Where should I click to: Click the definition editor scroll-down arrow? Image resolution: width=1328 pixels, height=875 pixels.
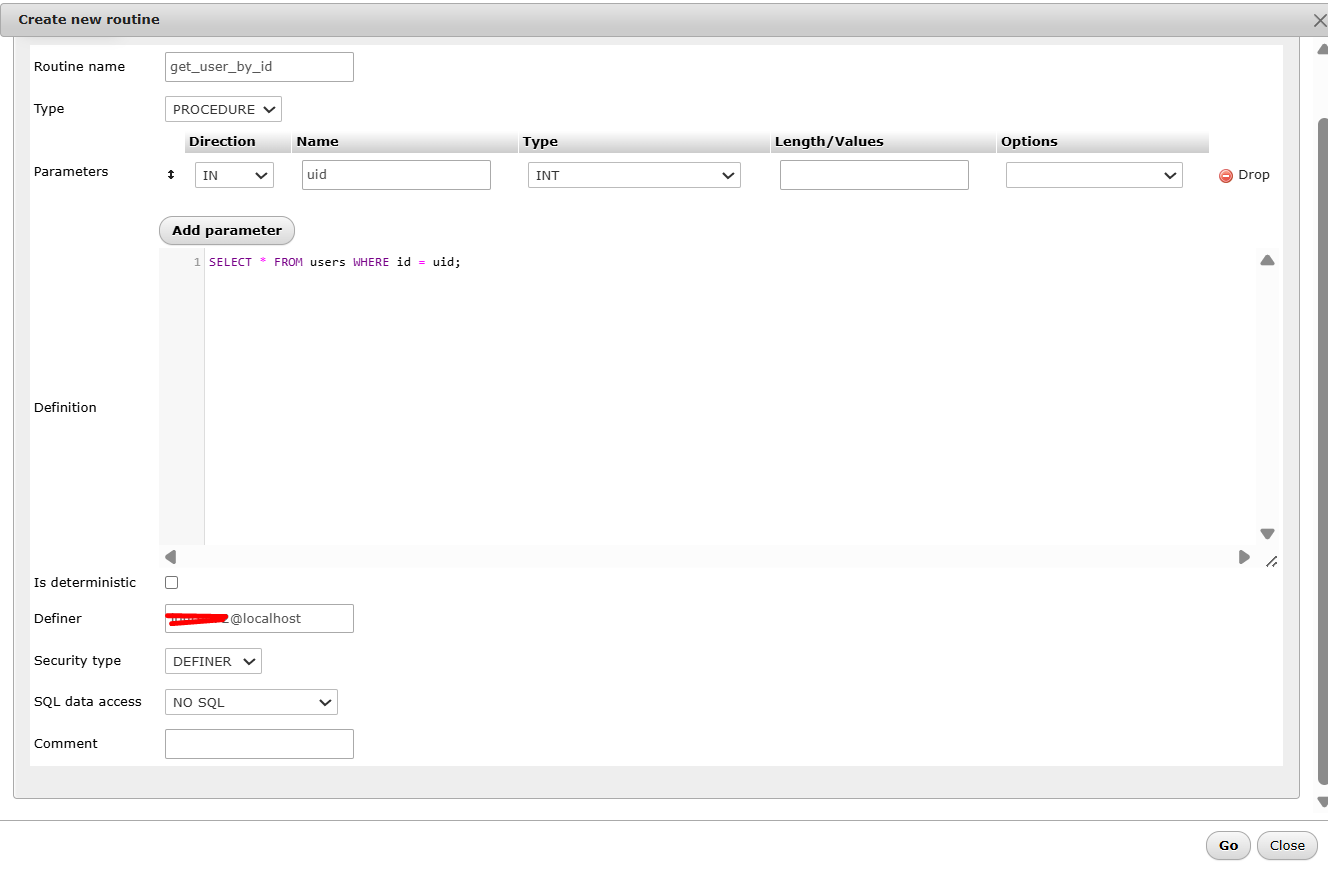point(1267,534)
